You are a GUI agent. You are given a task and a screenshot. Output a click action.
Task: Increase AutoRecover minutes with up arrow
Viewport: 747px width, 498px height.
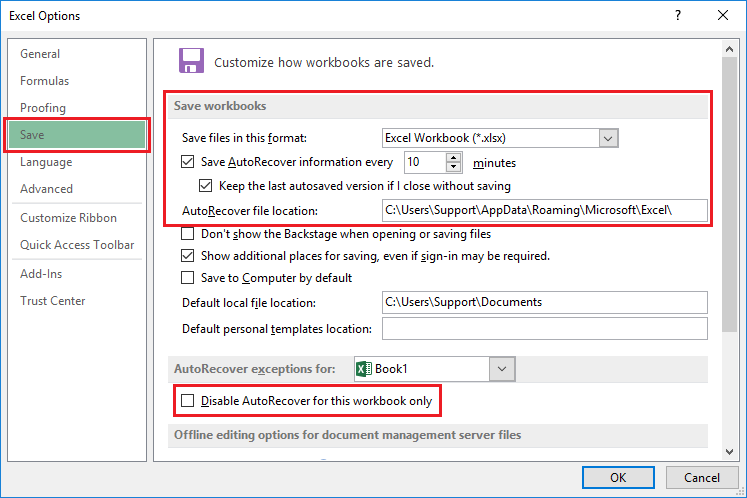click(x=455, y=156)
